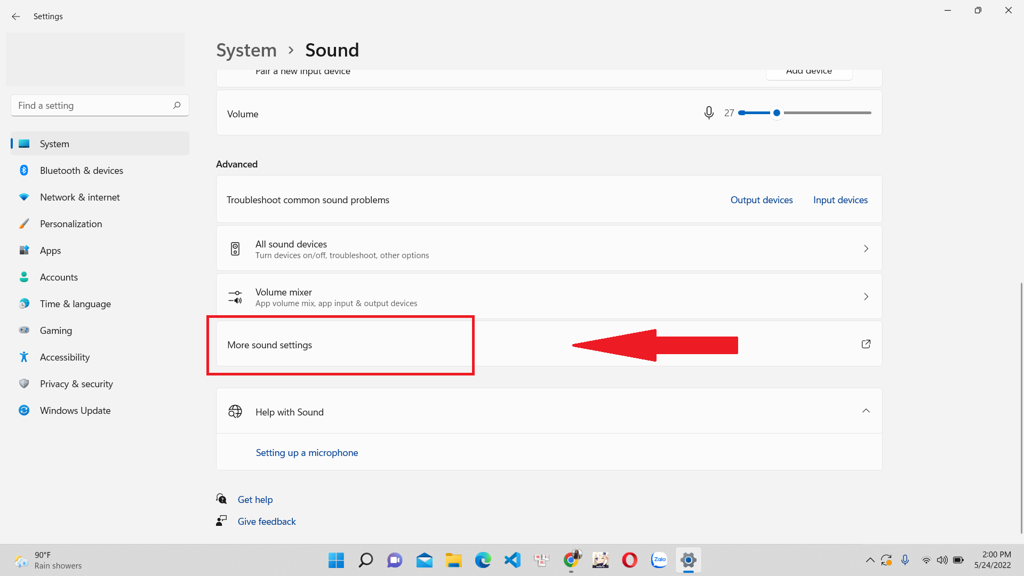Expand the All sound devices entry
1024x576 pixels.
[x=866, y=249]
